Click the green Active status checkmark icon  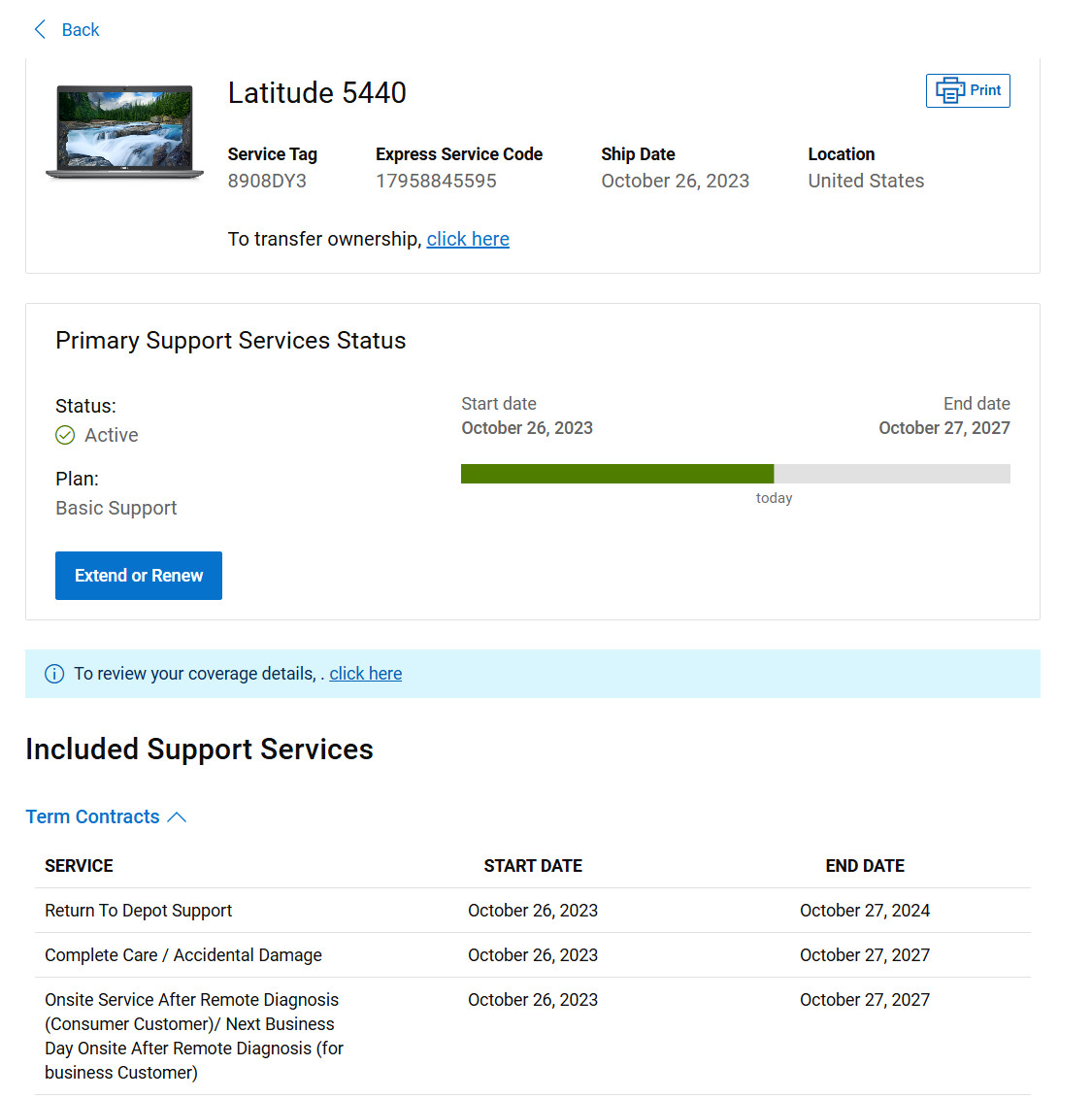pos(65,435)
